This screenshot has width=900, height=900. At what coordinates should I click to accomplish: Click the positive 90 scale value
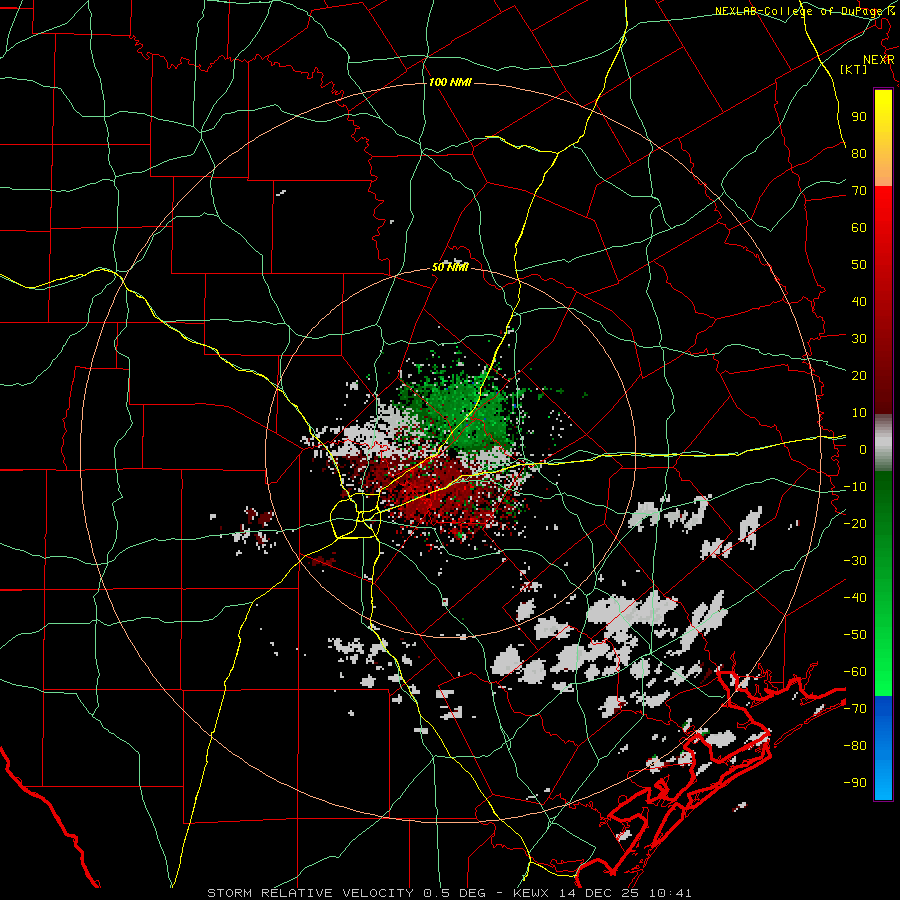tap(859, 117)
